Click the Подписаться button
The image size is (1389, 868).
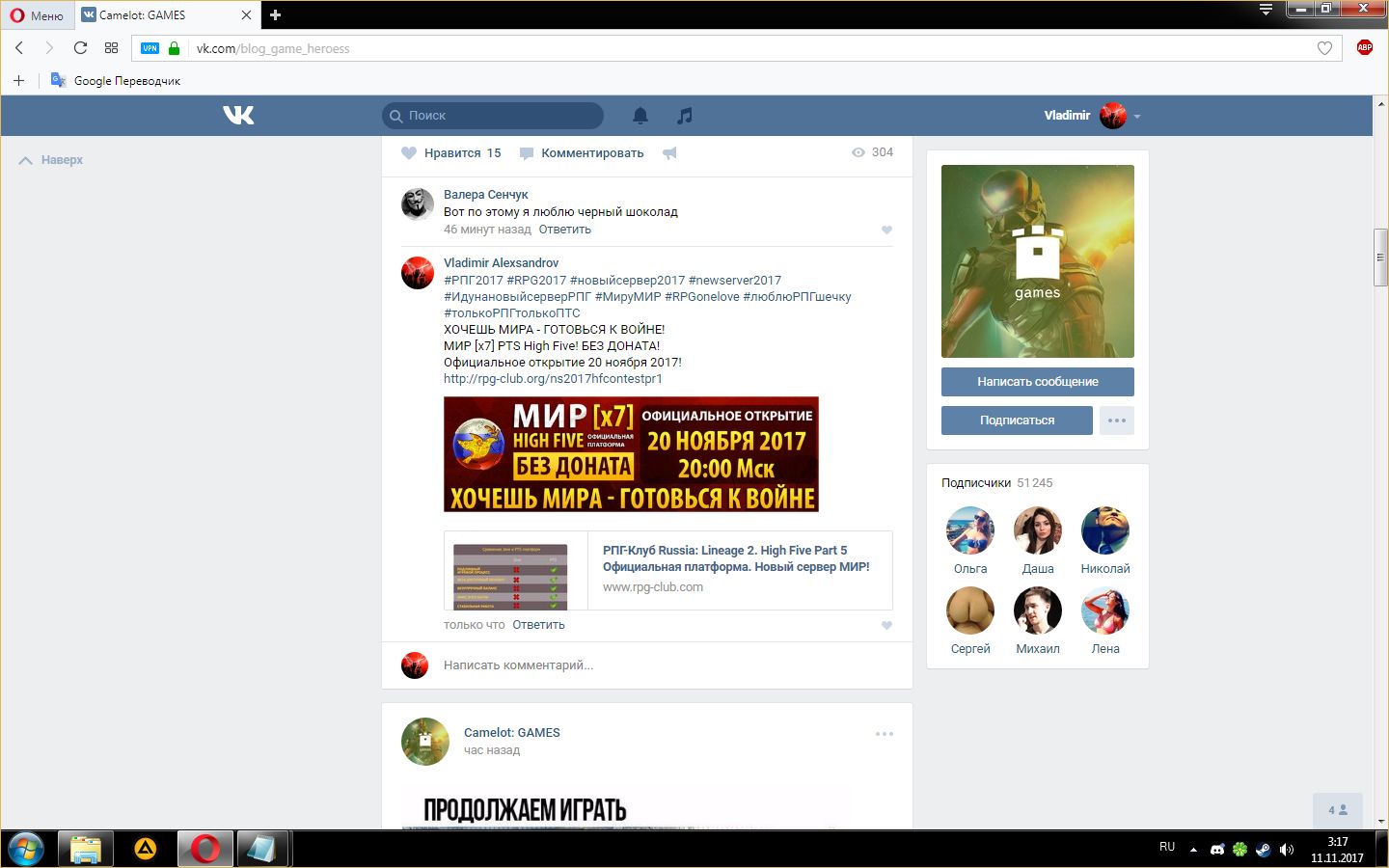[x=1017, y=420]
